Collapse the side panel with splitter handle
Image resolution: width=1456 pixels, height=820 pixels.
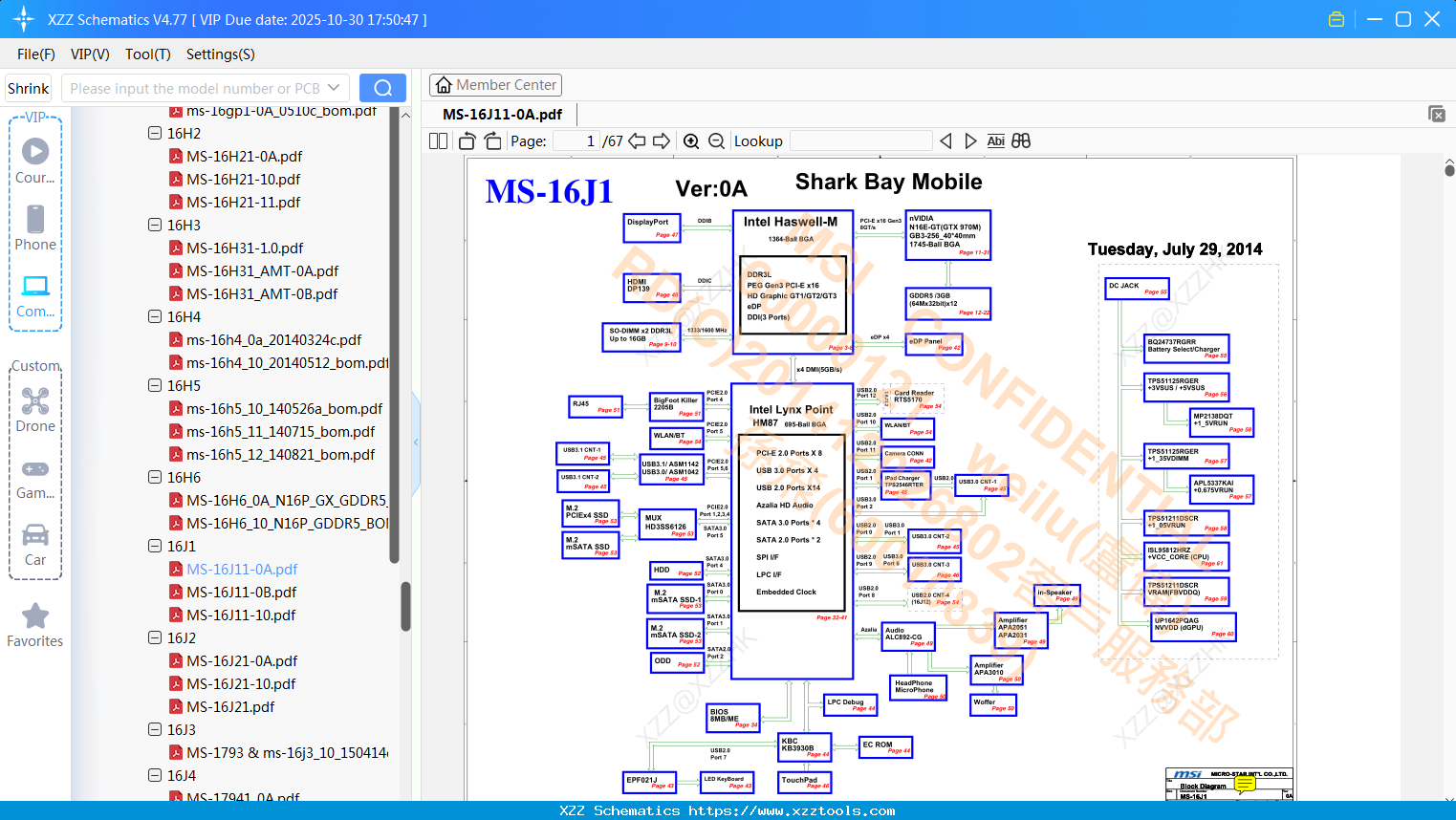tap(416, 442)
